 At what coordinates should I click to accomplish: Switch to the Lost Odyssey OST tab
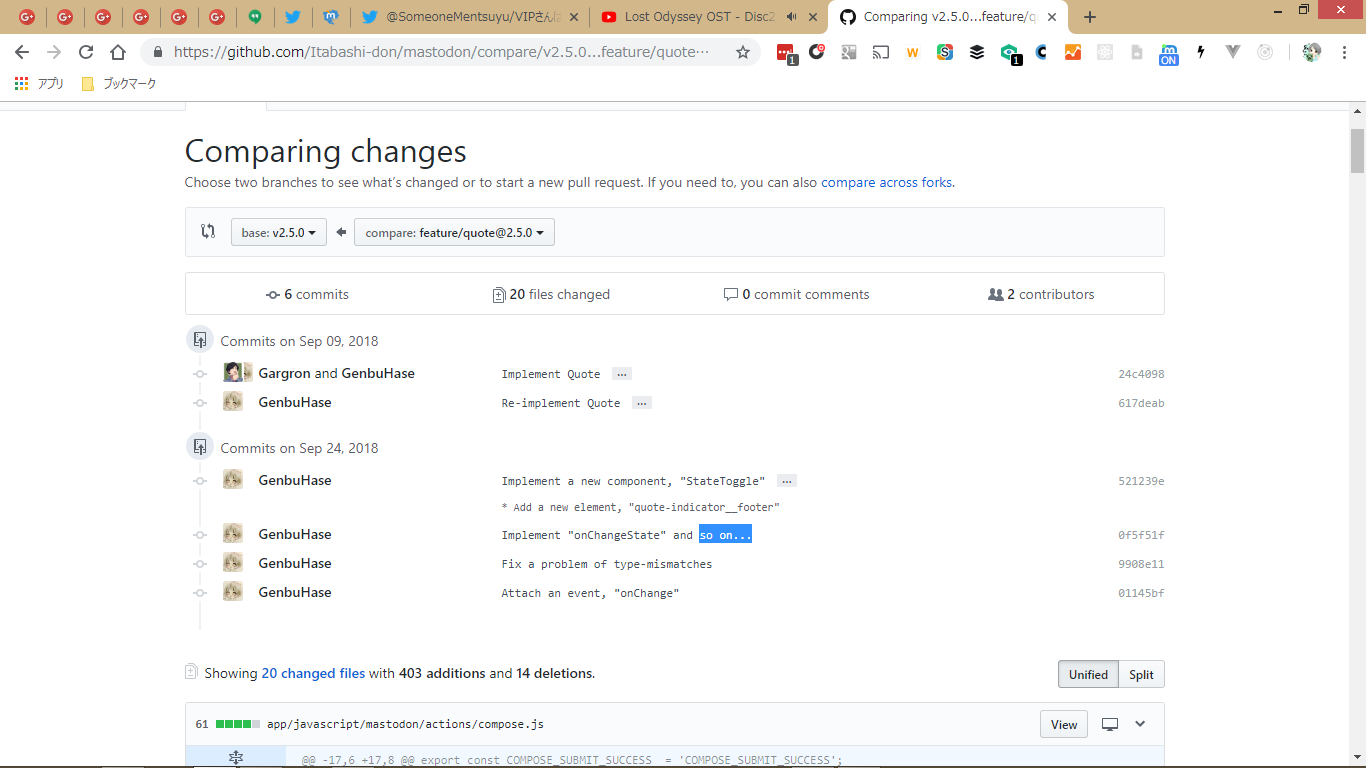[700, 17]
